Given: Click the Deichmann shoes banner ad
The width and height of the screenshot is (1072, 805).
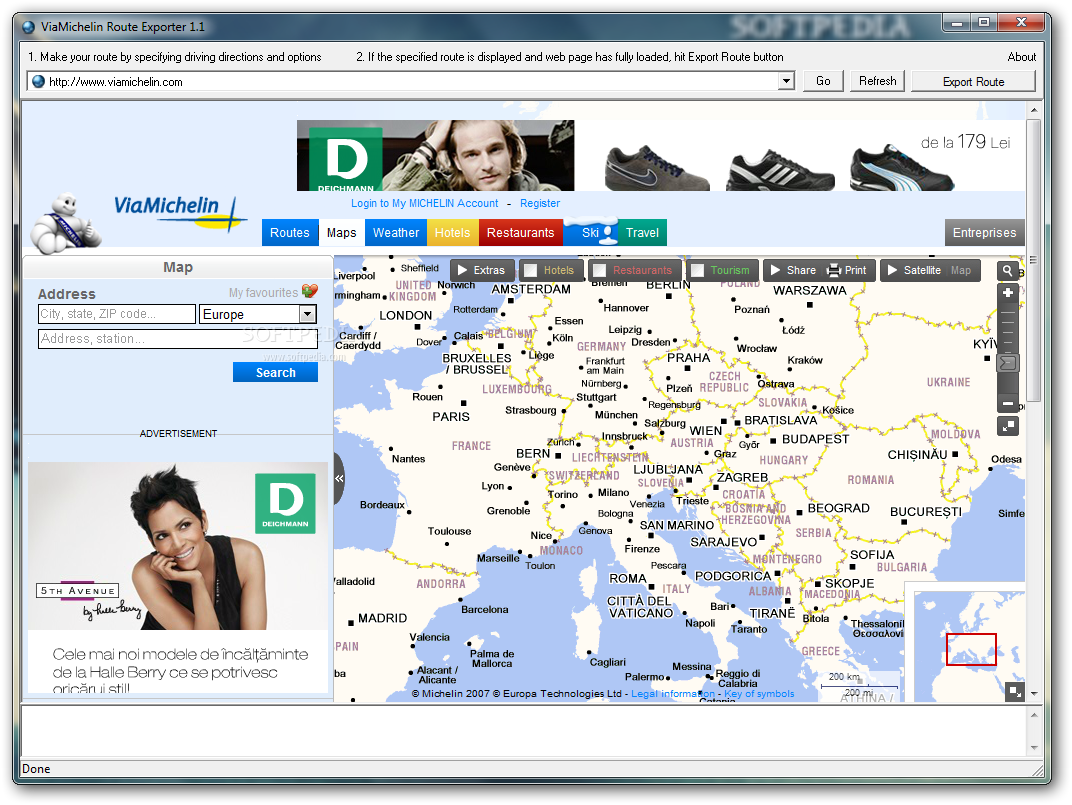Looking at the screenshot, I should coord(662,155).
